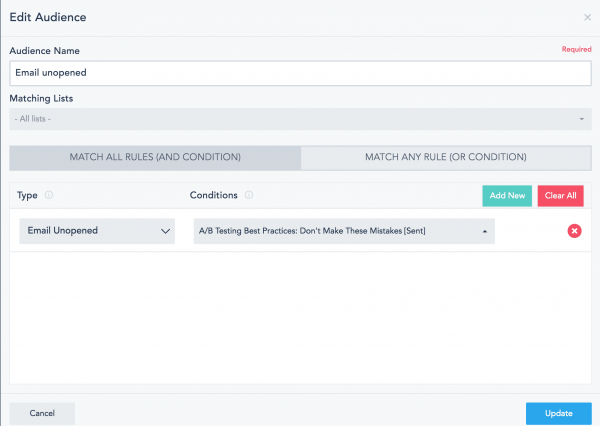Click the Conditions column header
This screenshot has height=426, width=600.
(x=214, y=195)
